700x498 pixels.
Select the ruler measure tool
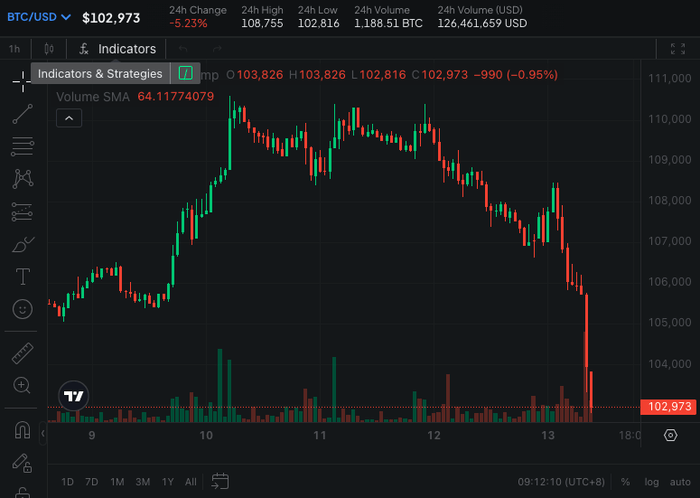[x=22, y=353]
